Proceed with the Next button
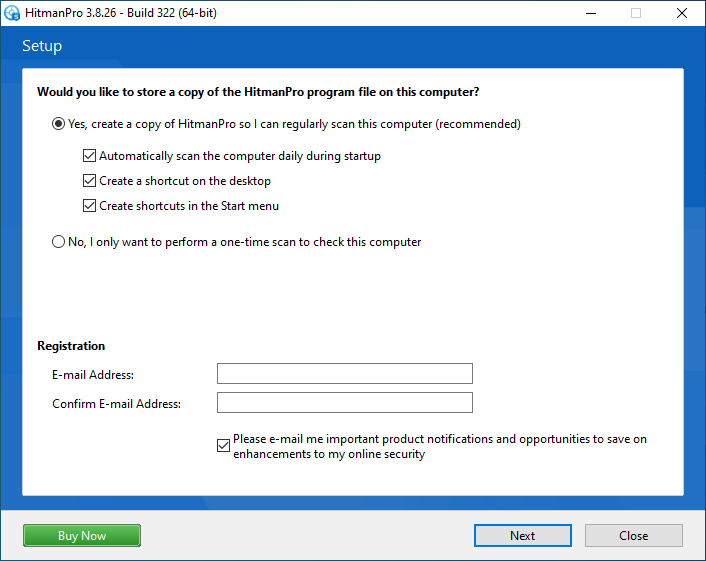The width and height of the screenshot is (706, 561). 522,536
